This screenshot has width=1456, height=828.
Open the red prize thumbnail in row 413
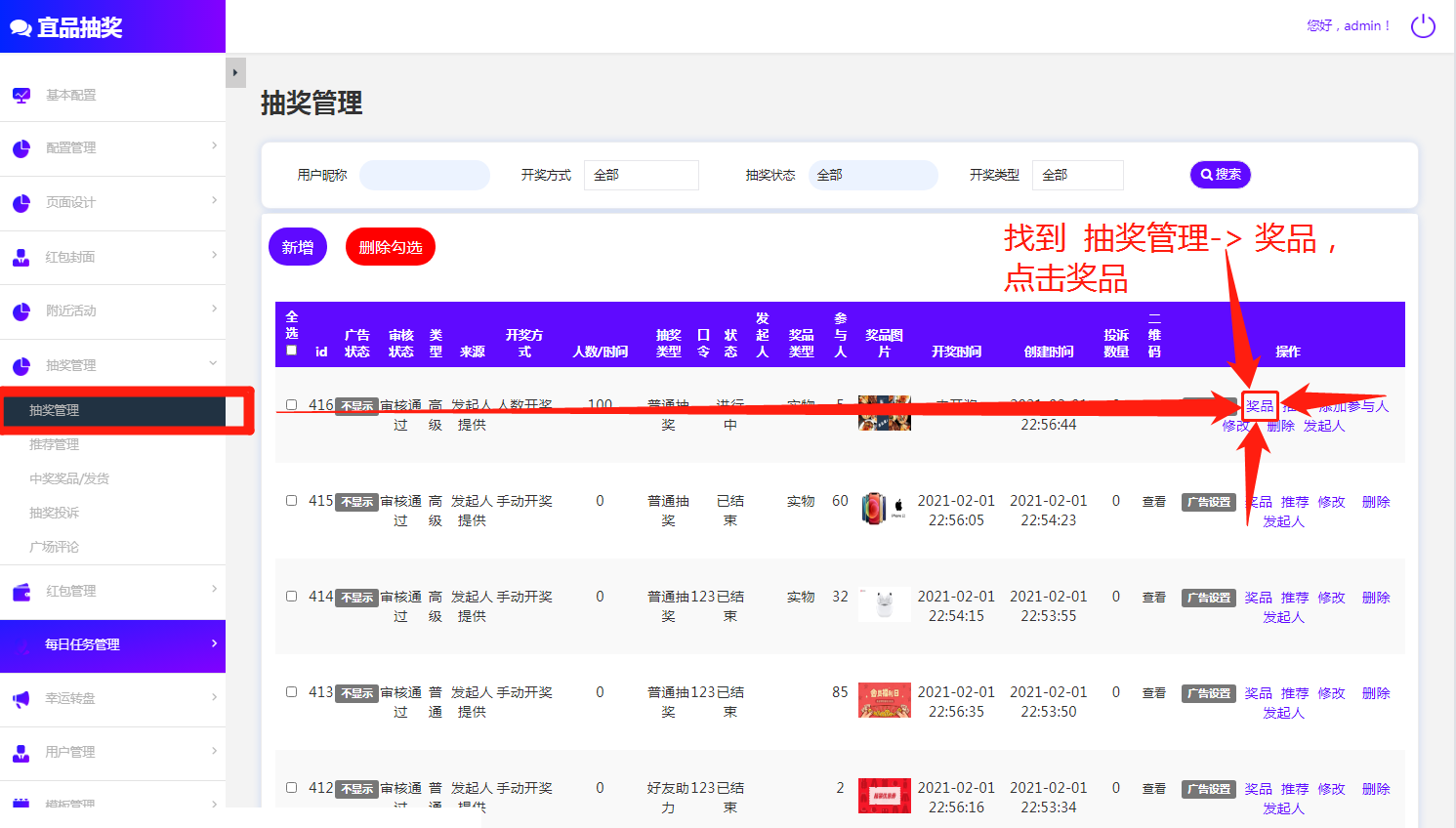tap(885, 700)
